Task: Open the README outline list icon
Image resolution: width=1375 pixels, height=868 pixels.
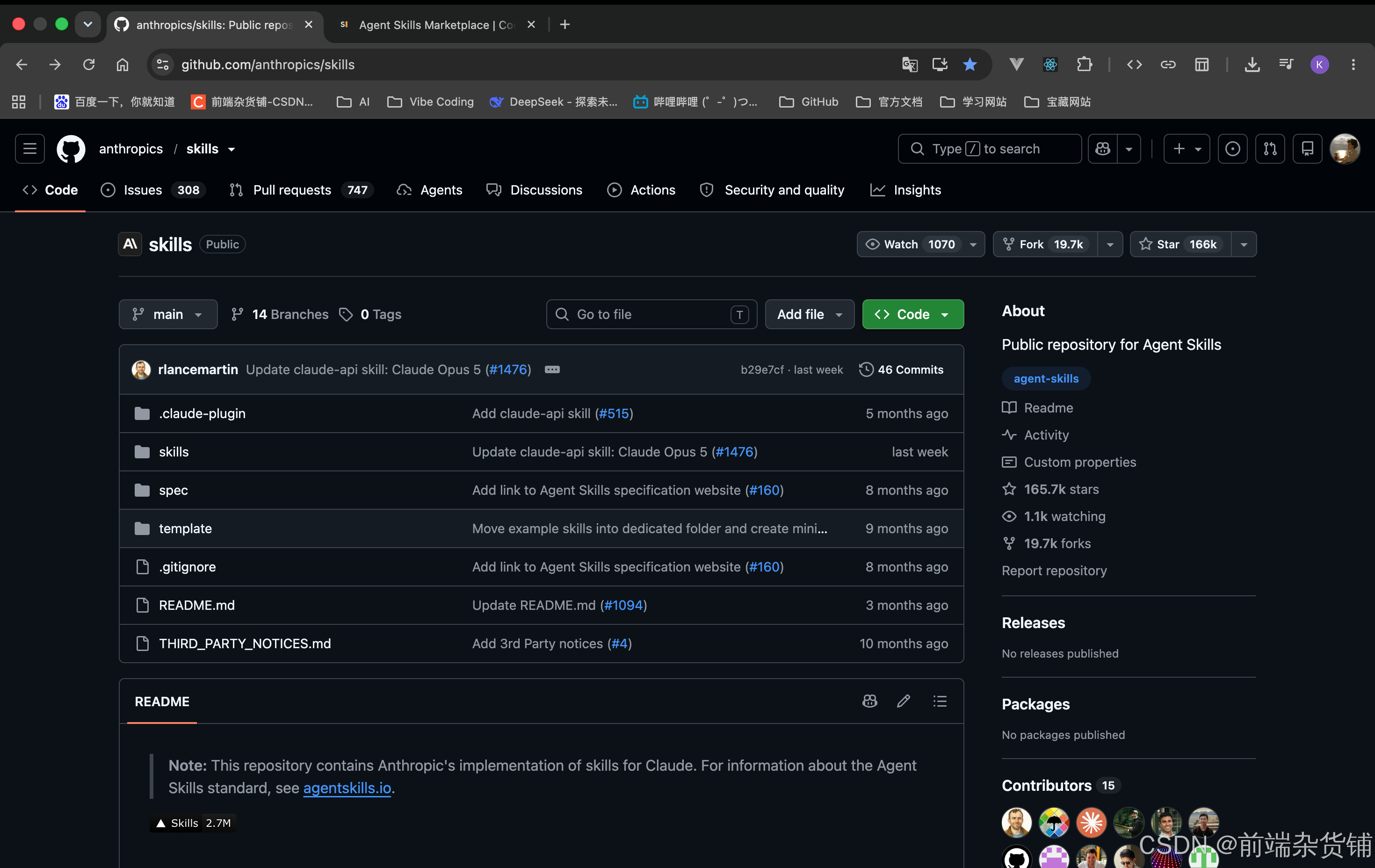Action: tap(940, 701)
